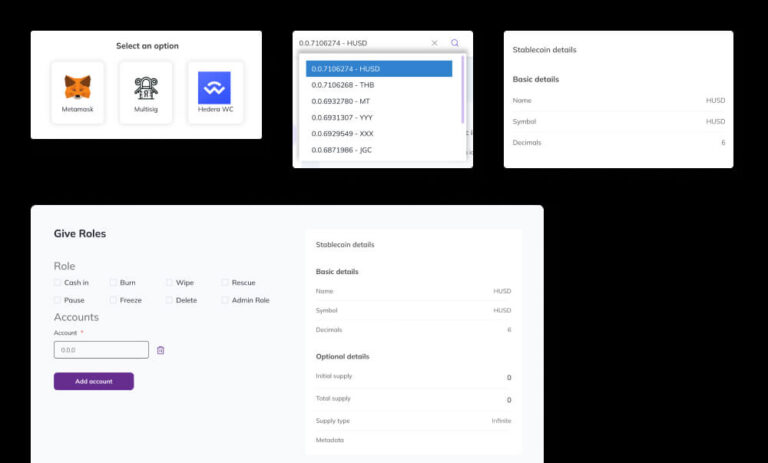Click the Supply type value Infinite
The height and width of the screenshot is (463, 768).
tap(501, 421)
